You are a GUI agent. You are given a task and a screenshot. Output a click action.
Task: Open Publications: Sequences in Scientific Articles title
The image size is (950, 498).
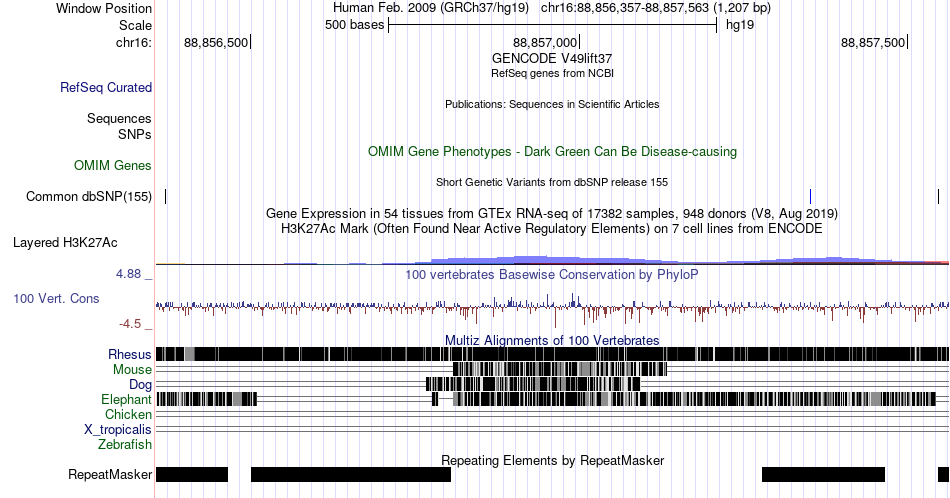click(x=552, y=104)
